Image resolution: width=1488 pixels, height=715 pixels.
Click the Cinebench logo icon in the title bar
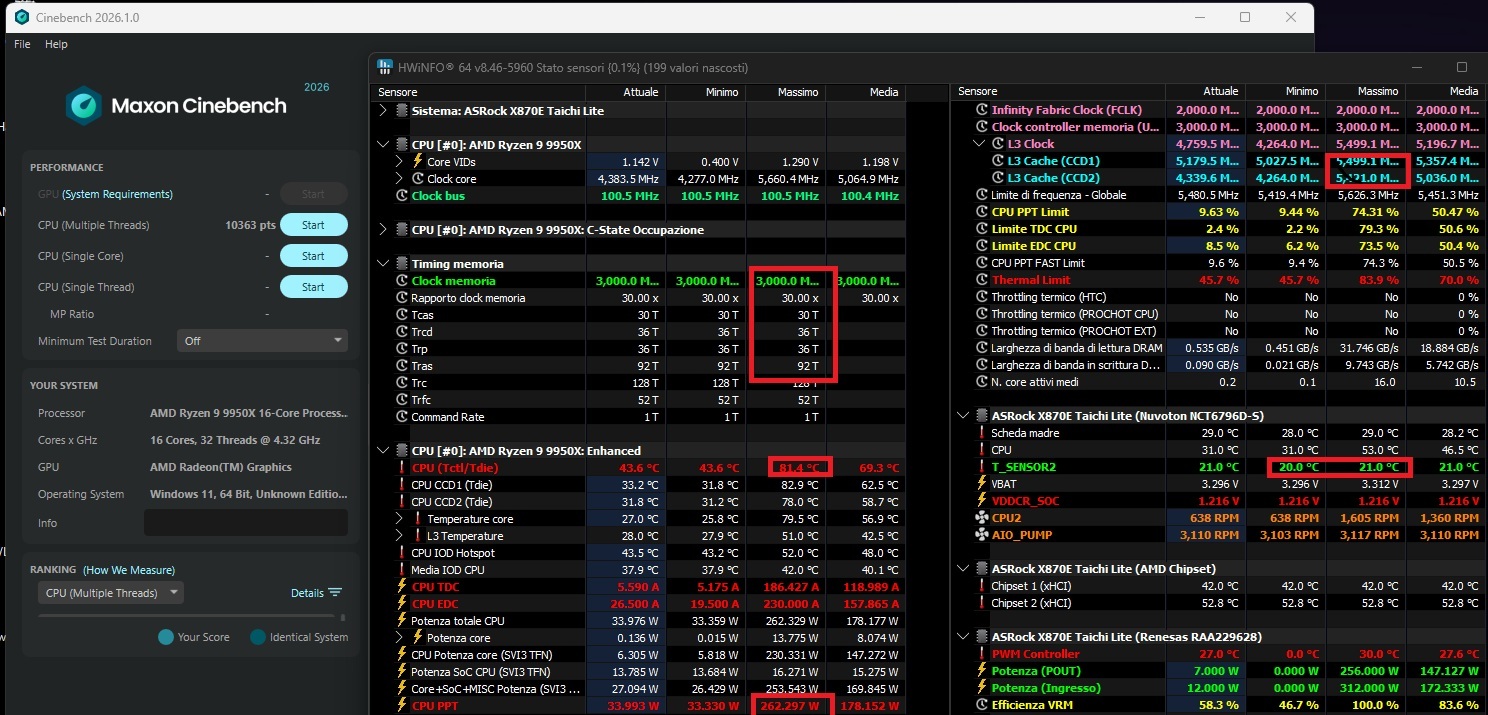coord(21,17)
